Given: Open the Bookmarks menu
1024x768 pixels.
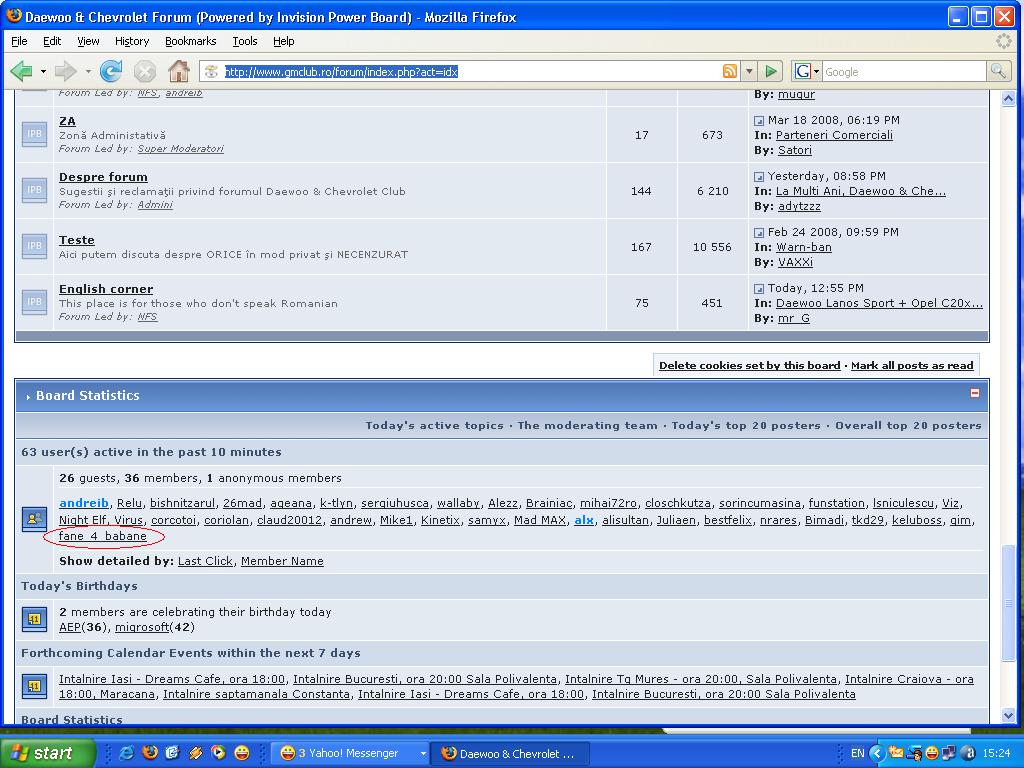Looking at the screenshot, I should (x=190, y=41).
